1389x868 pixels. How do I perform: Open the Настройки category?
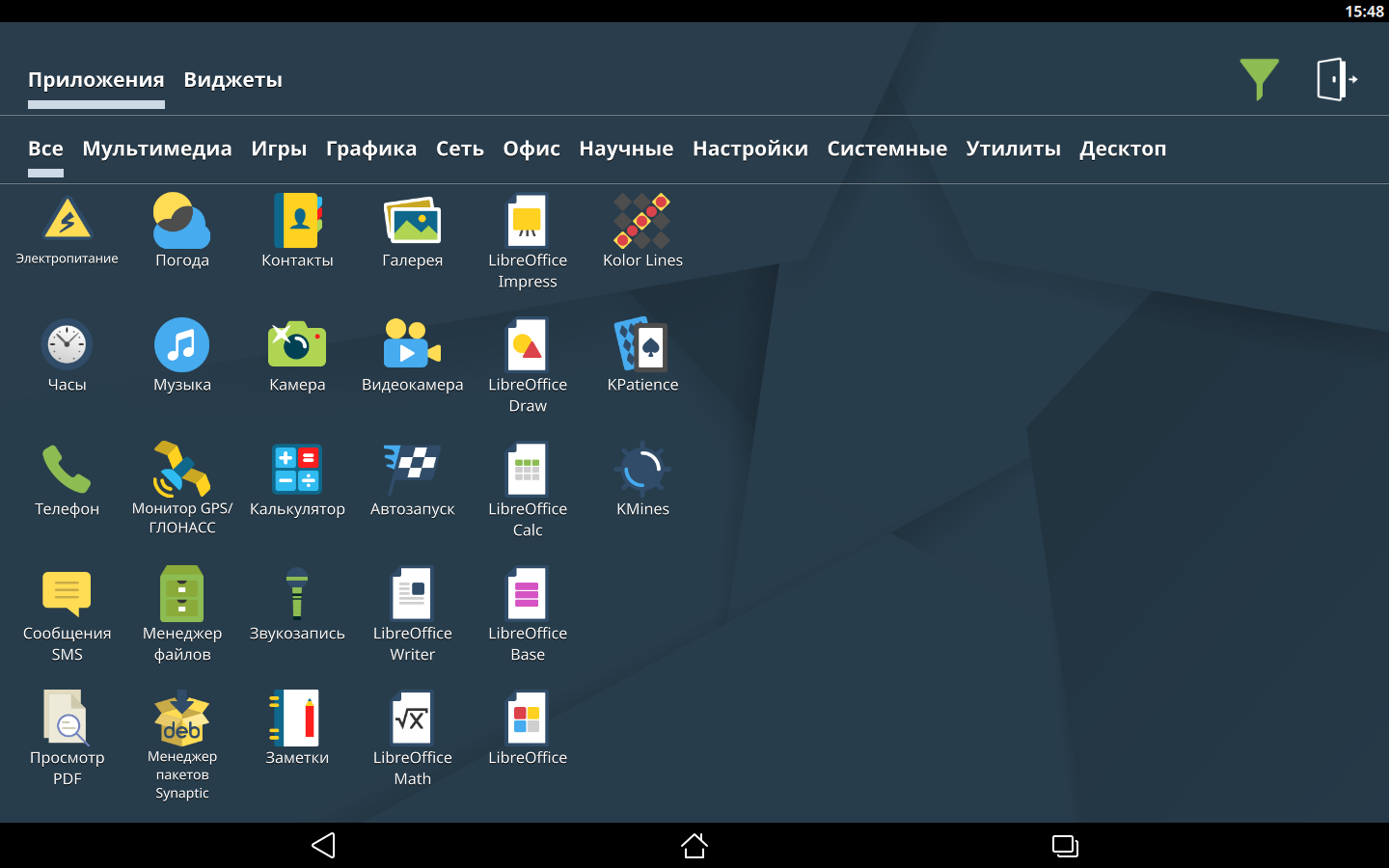click(x=750, y=149)
